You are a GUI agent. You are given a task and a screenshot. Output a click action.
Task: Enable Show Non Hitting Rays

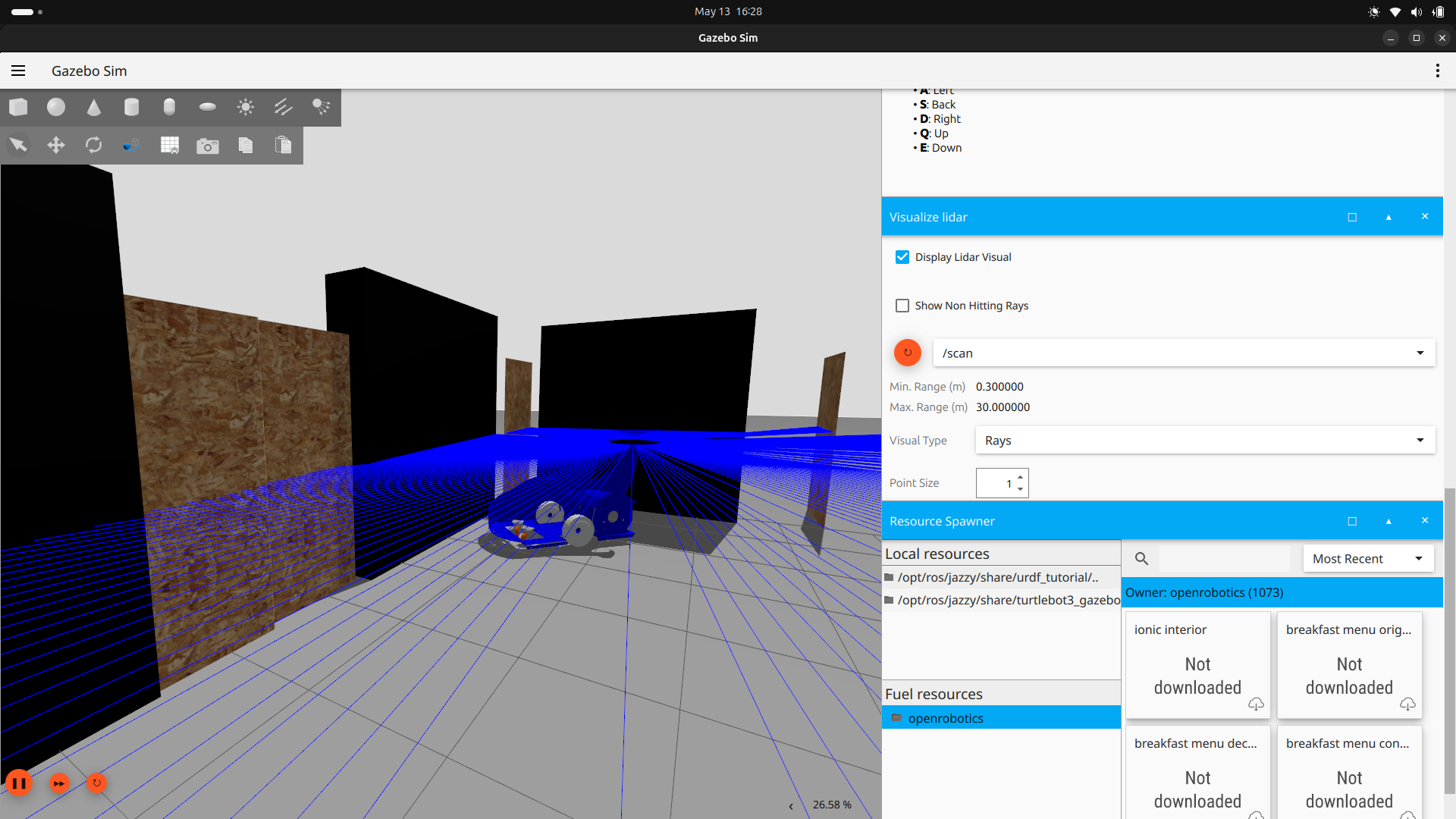902,306
